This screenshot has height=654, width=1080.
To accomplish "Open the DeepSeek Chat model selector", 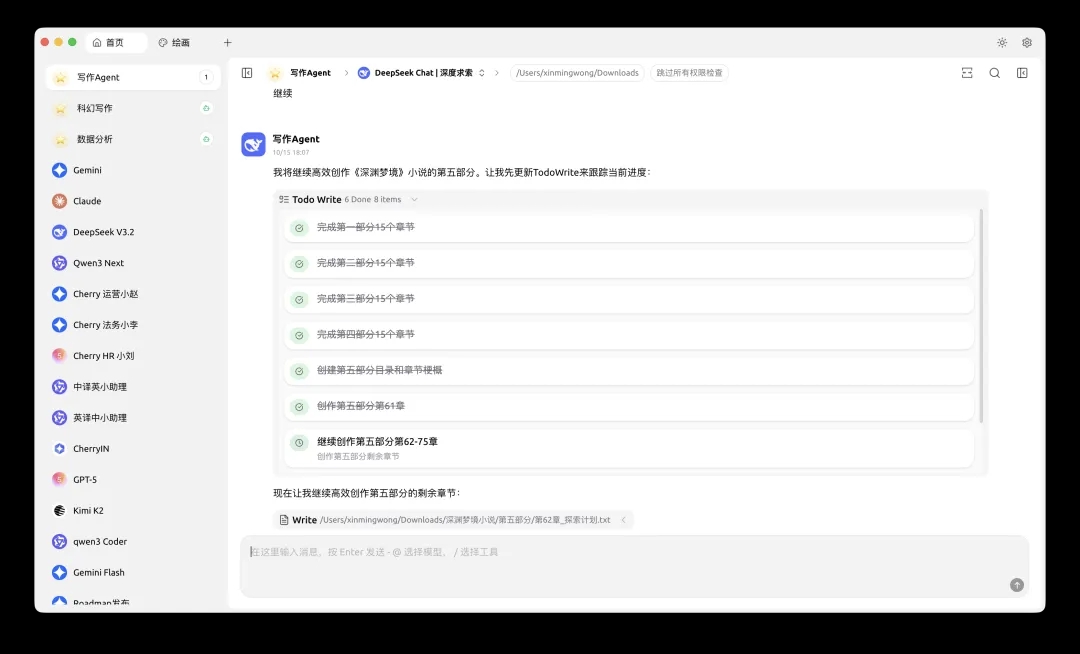I will click(x=421, y=73).
